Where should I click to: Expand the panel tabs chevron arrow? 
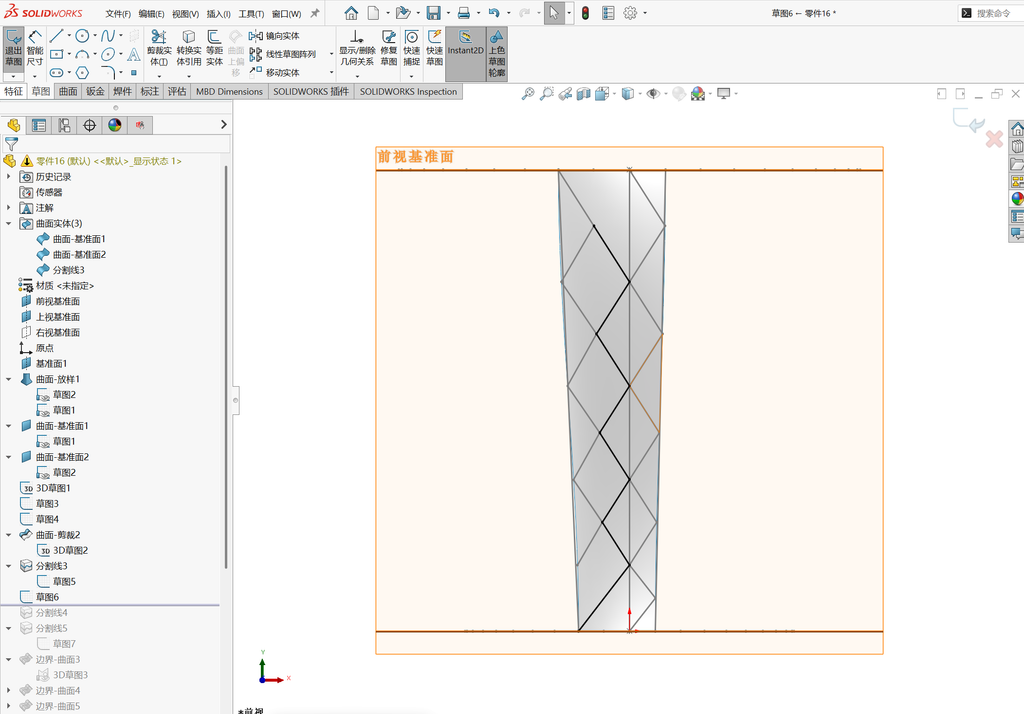click(223, 125)
